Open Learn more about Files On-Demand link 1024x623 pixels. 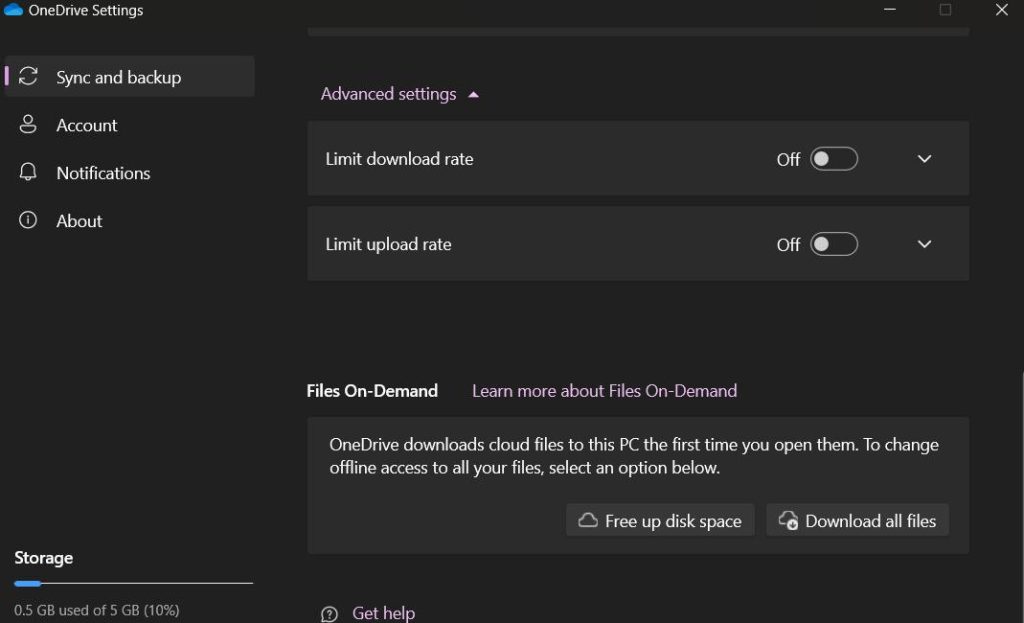(x=604, y=391)
